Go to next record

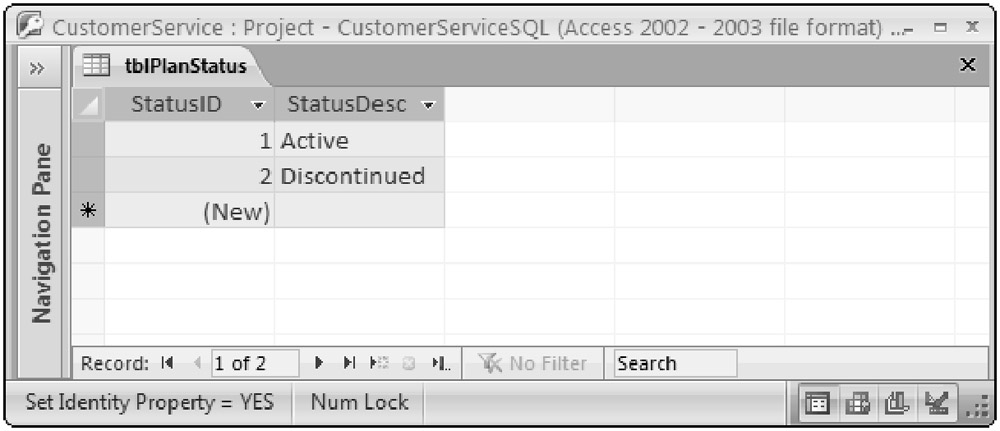coord(319,364)
